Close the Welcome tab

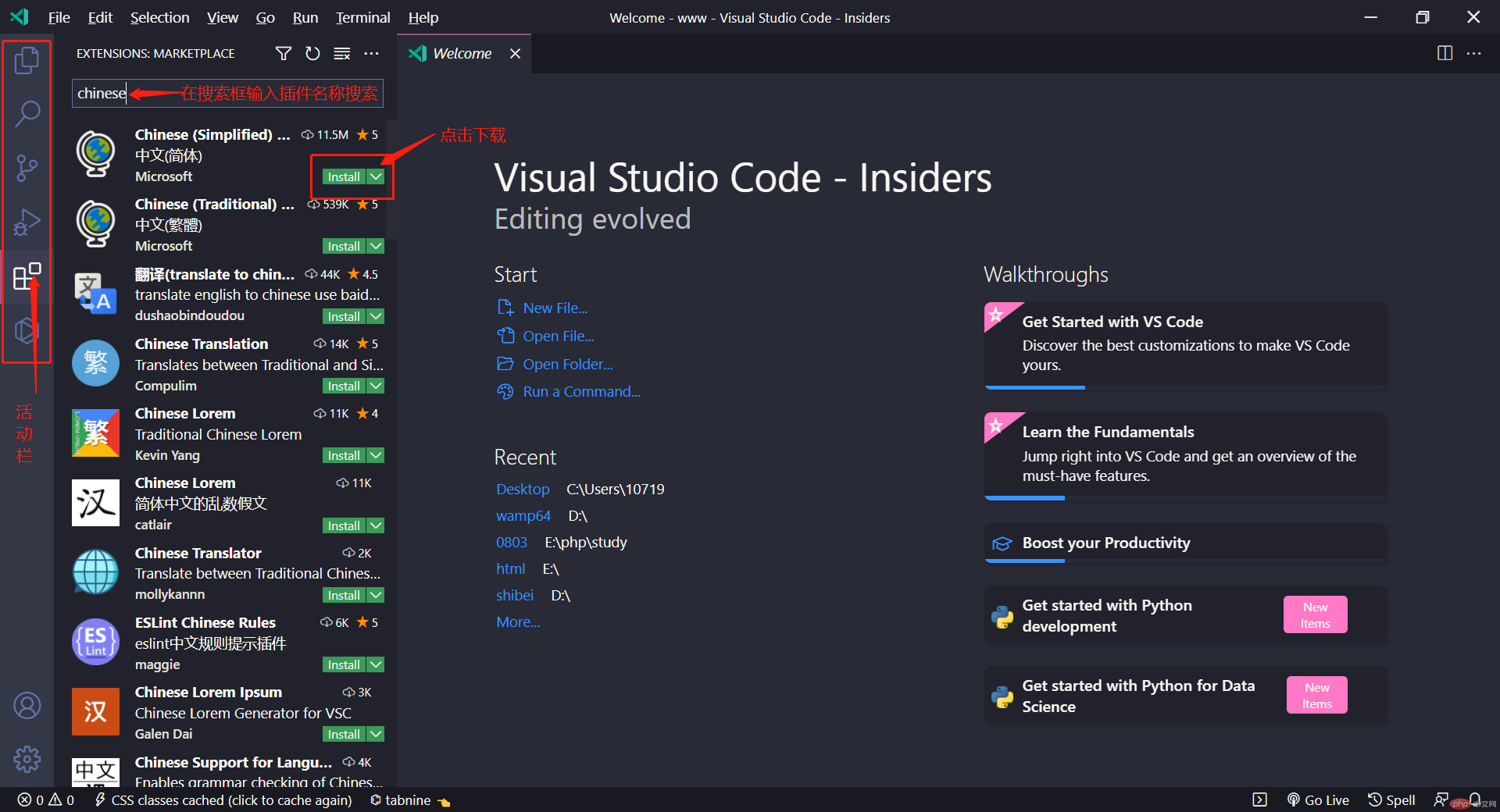[x=515, y=53]
